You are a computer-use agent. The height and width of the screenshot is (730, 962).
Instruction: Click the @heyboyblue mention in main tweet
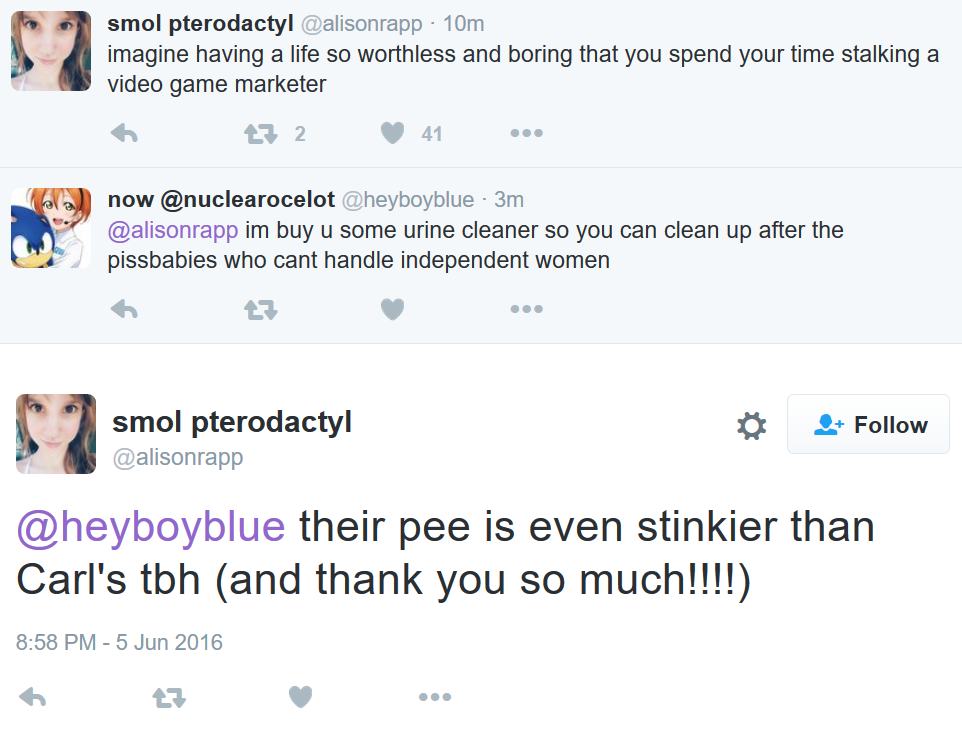(151, 526)
